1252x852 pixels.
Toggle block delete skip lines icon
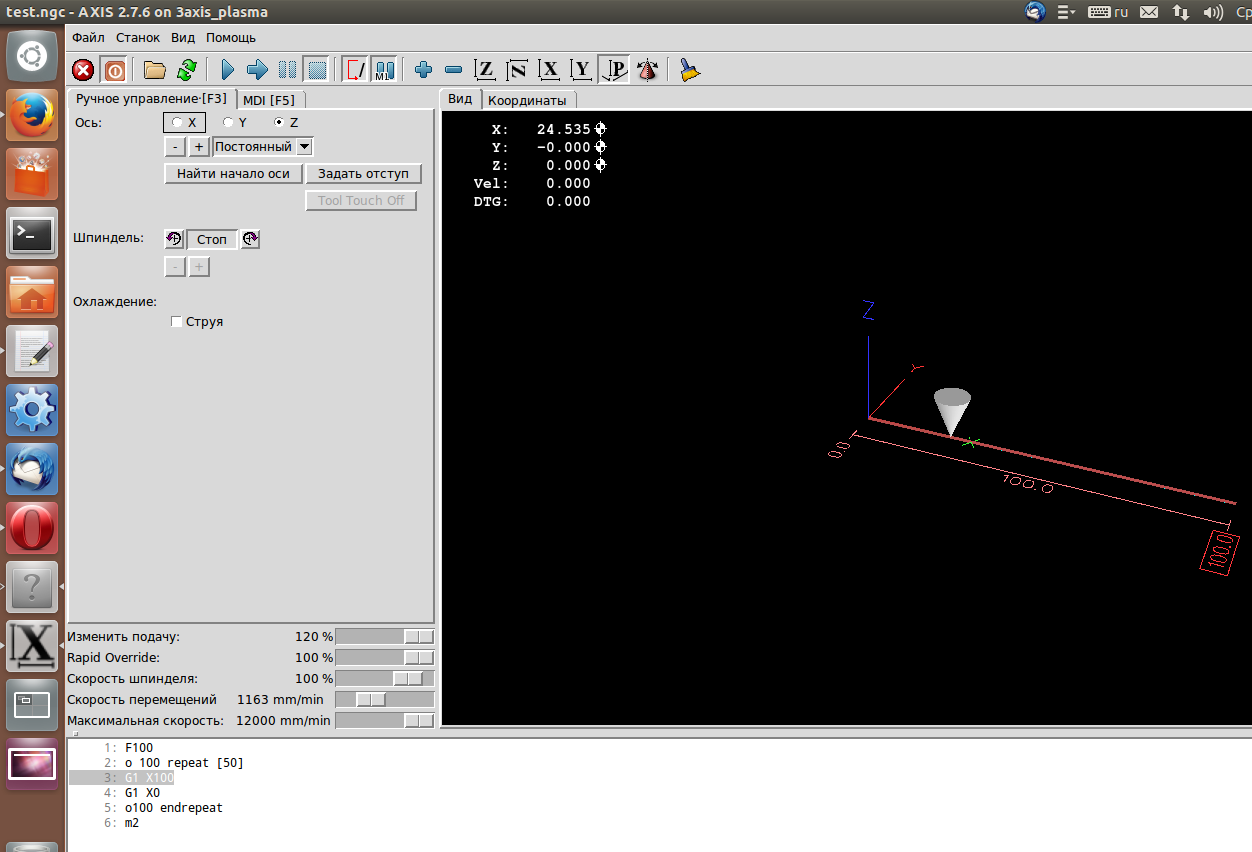[x=355, y=70]
